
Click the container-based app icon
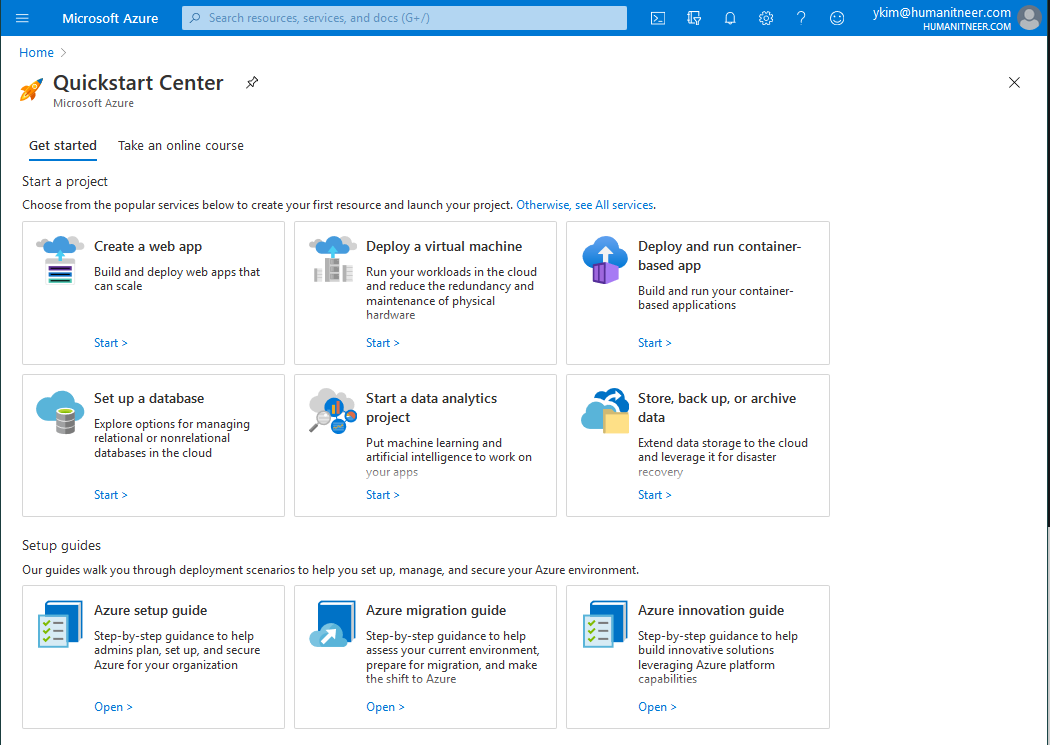point(605,260)
